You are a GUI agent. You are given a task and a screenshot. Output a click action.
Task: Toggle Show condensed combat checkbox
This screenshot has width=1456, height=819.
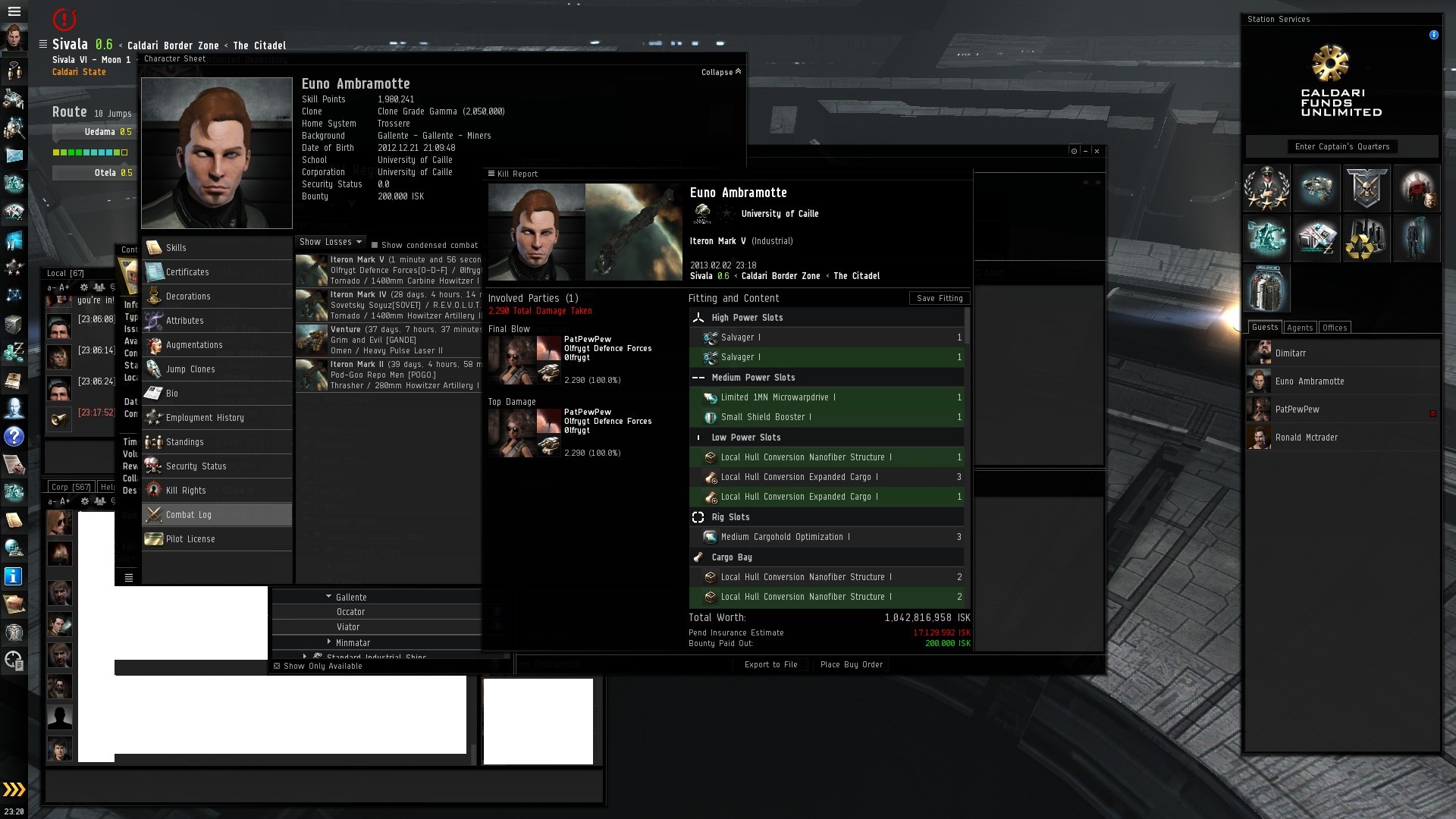[x=375, y=245]
